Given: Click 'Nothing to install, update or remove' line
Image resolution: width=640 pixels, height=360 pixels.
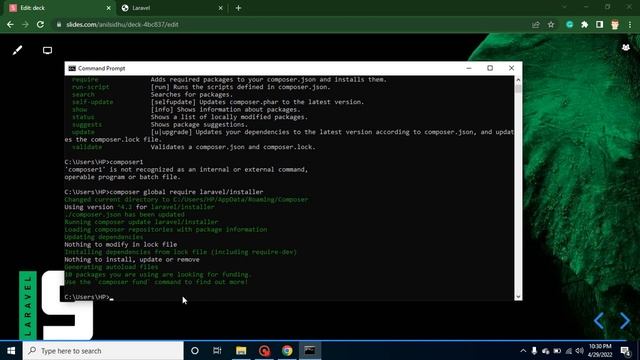Looking at the screenshot, I should pos(132,260).
